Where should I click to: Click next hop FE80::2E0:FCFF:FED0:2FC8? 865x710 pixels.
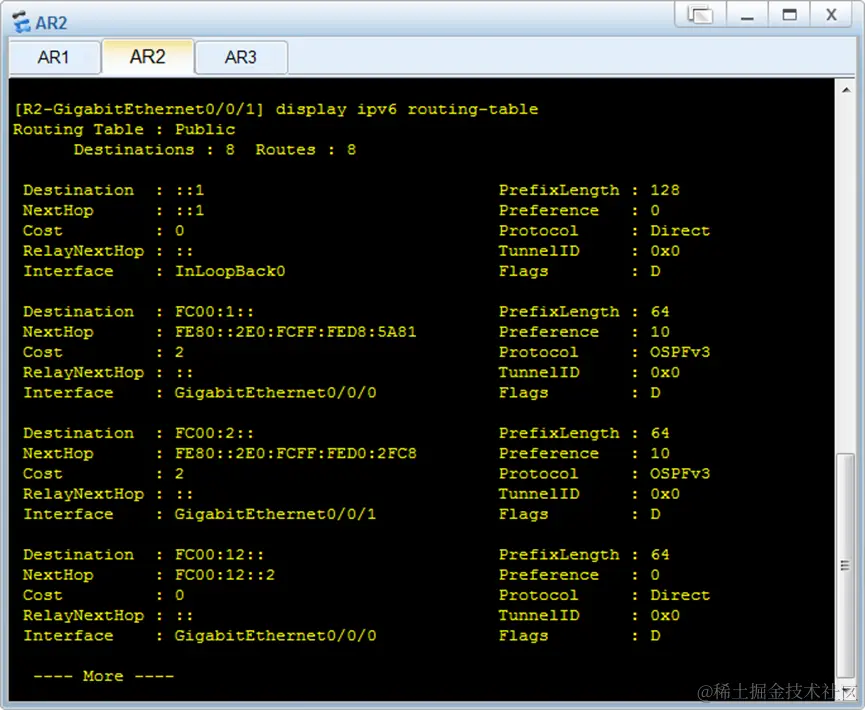[296, 453]
